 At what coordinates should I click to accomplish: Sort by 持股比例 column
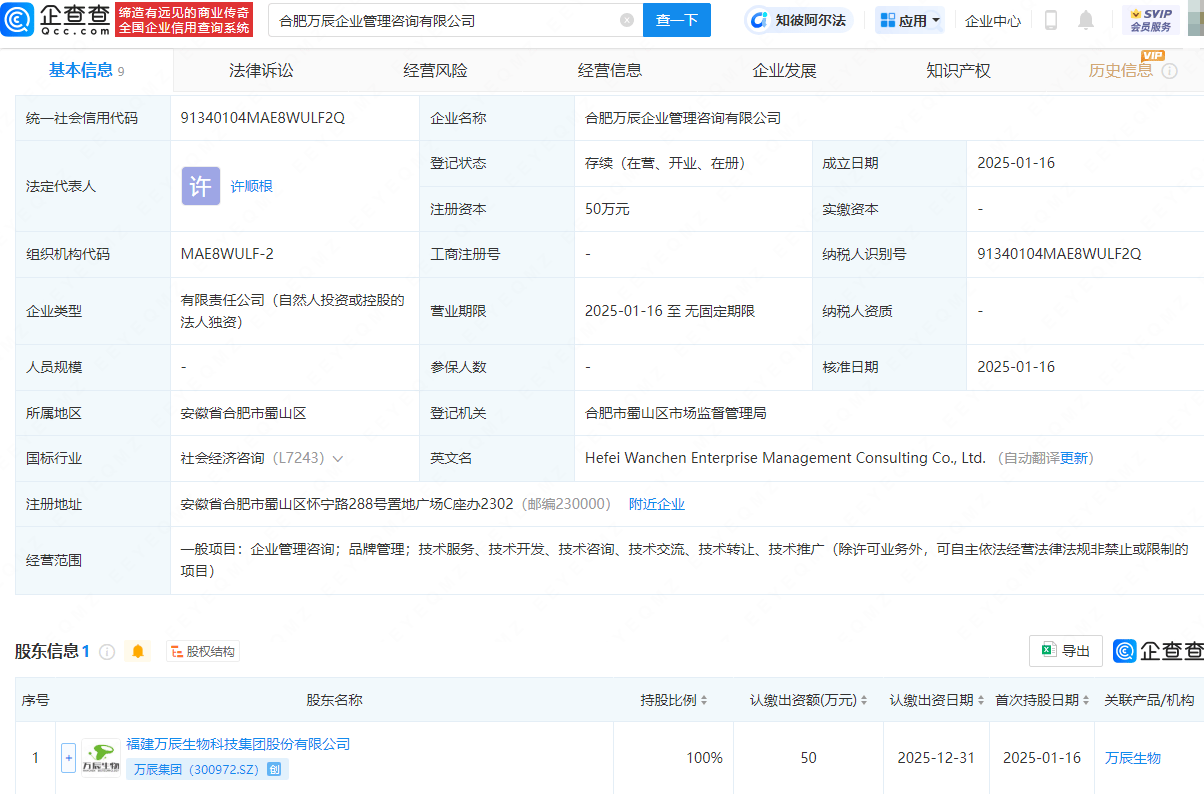pos(674,700)
